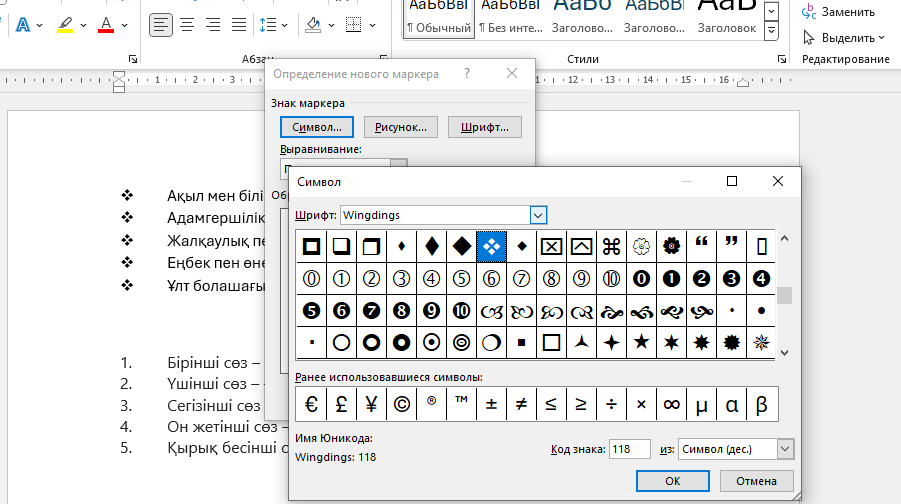
Task: Select the circled number 8 symbol
Action: (551, 279)
